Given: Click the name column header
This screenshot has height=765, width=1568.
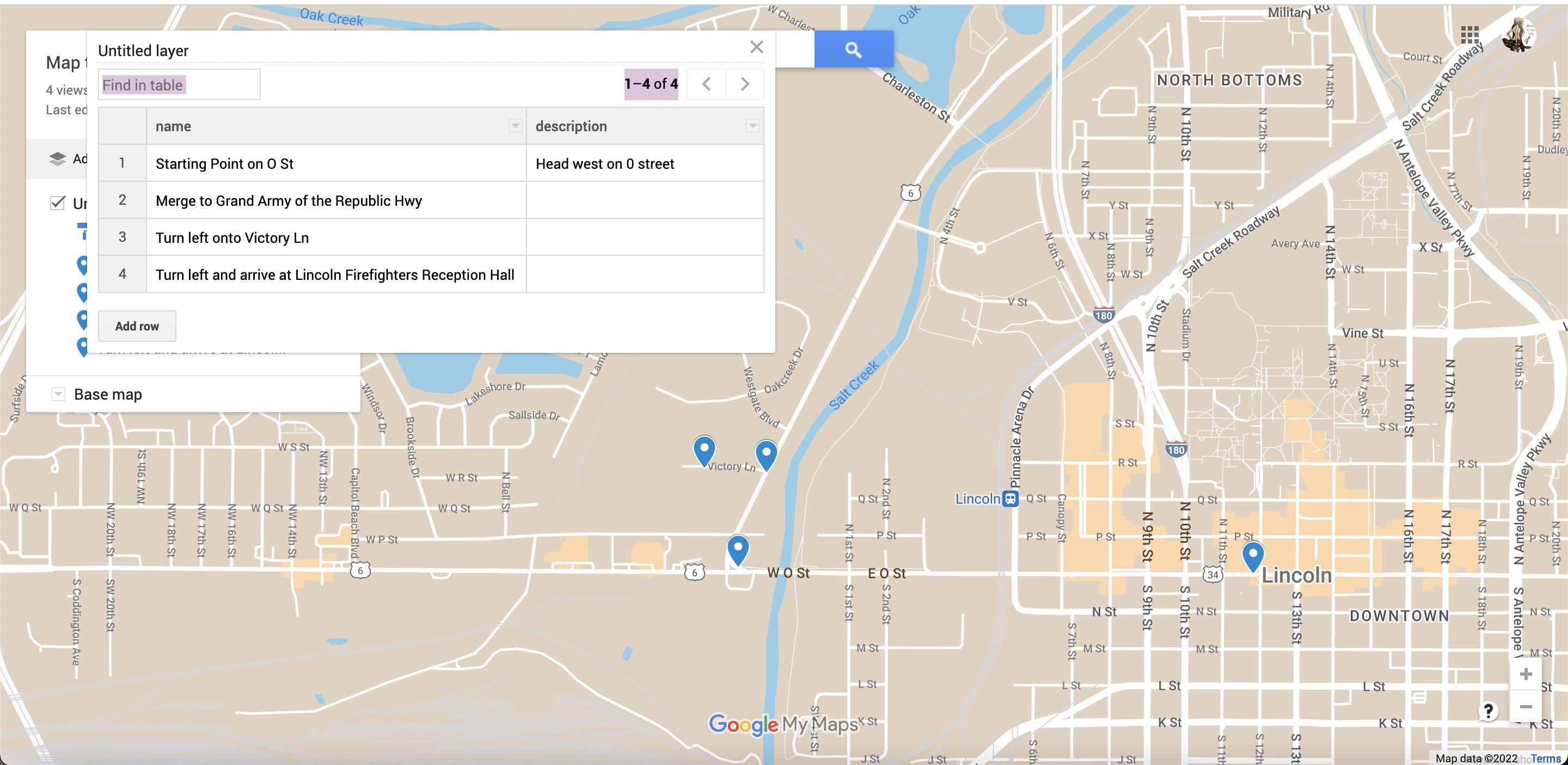Looking at the screenshot, I should (336, 126).
